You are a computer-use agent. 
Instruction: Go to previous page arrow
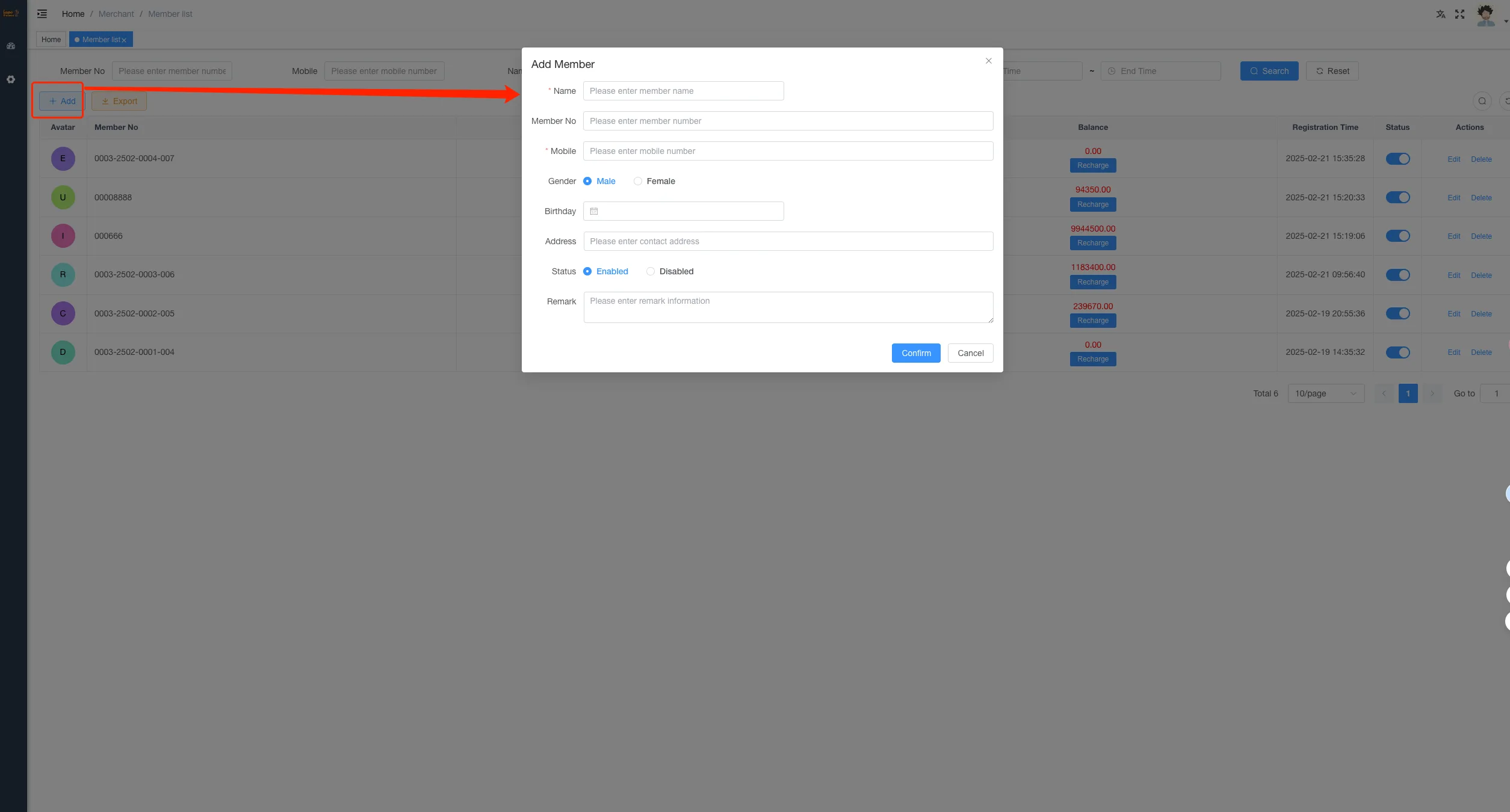tap(1384, 393)
